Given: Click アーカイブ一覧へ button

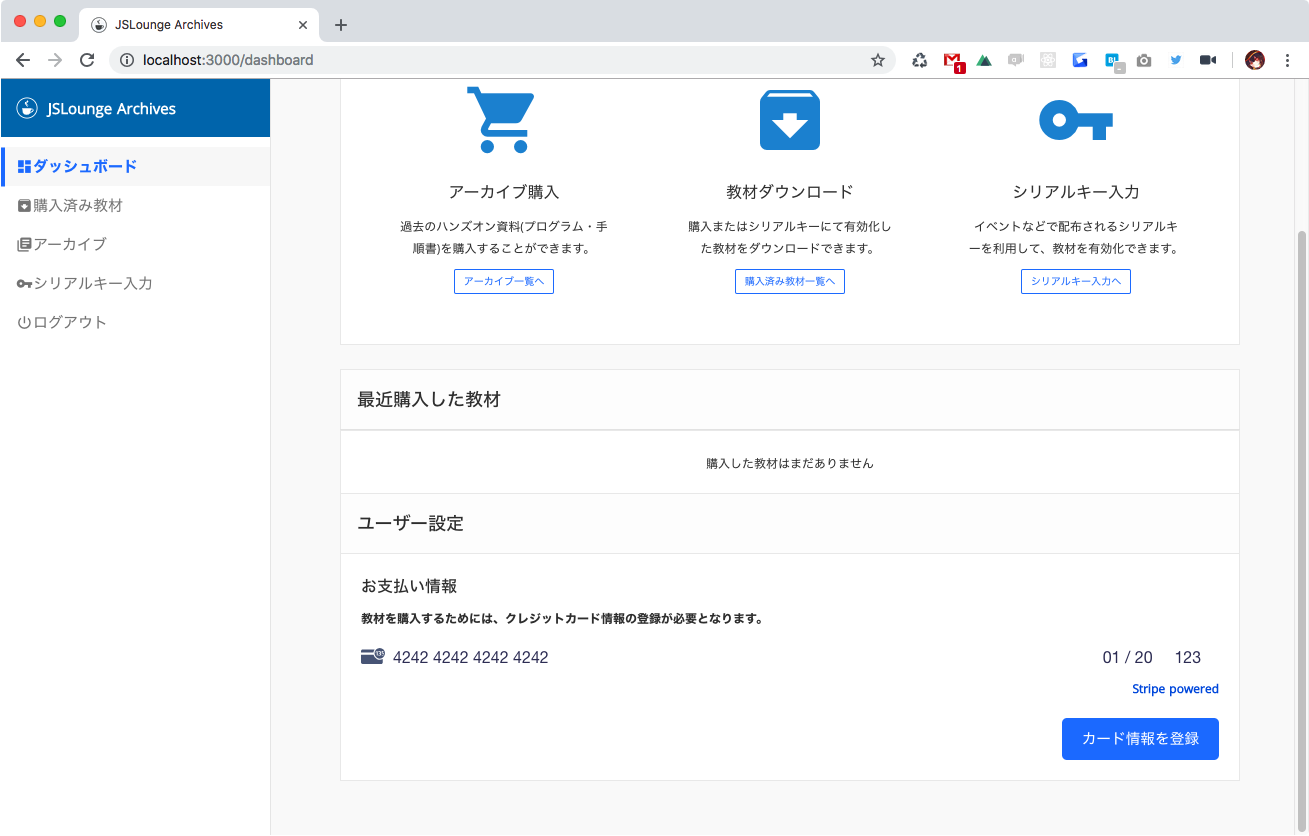Looking at the screenshot, I should (503, 281).
